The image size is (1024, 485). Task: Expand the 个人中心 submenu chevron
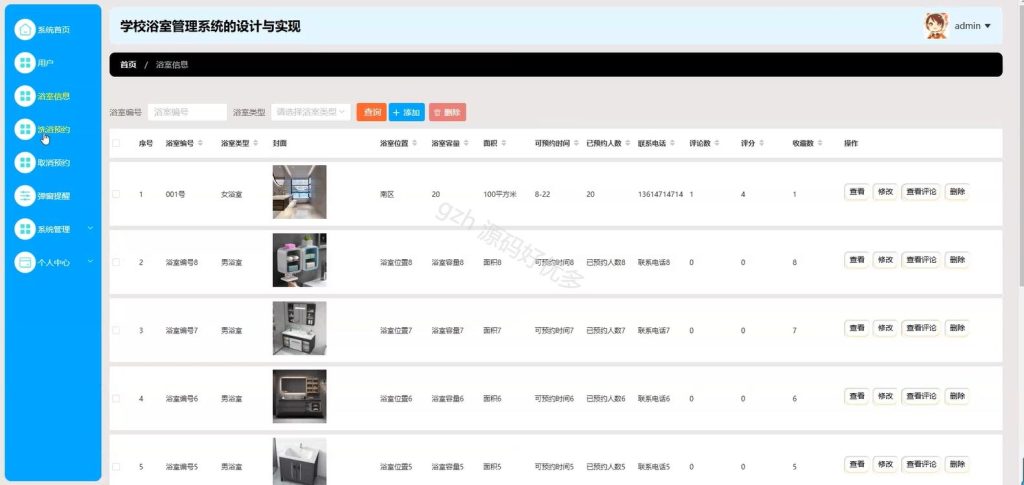[x=91, y=262]
